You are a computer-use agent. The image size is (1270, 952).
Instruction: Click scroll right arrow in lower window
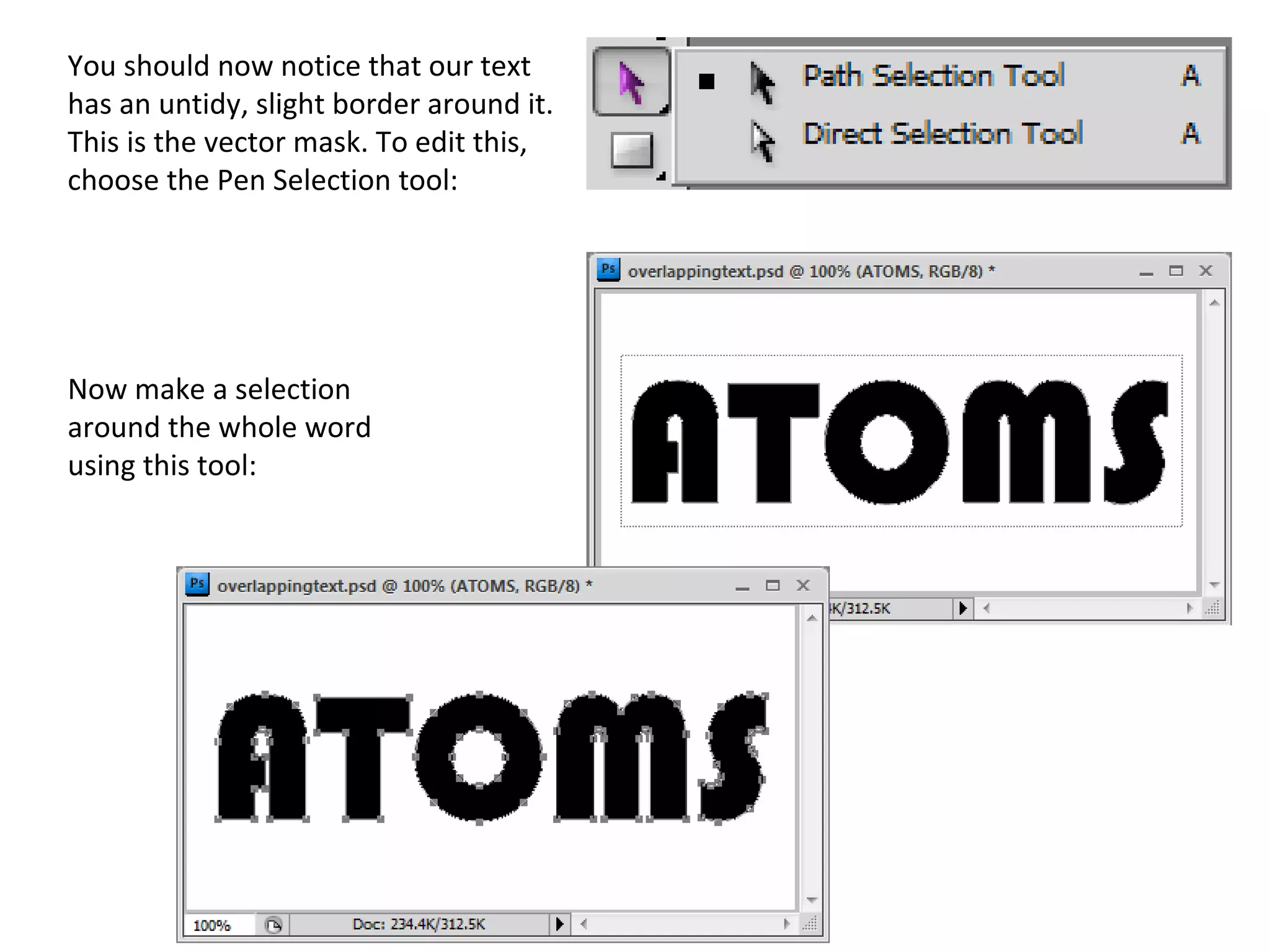[x=786, y=925]
